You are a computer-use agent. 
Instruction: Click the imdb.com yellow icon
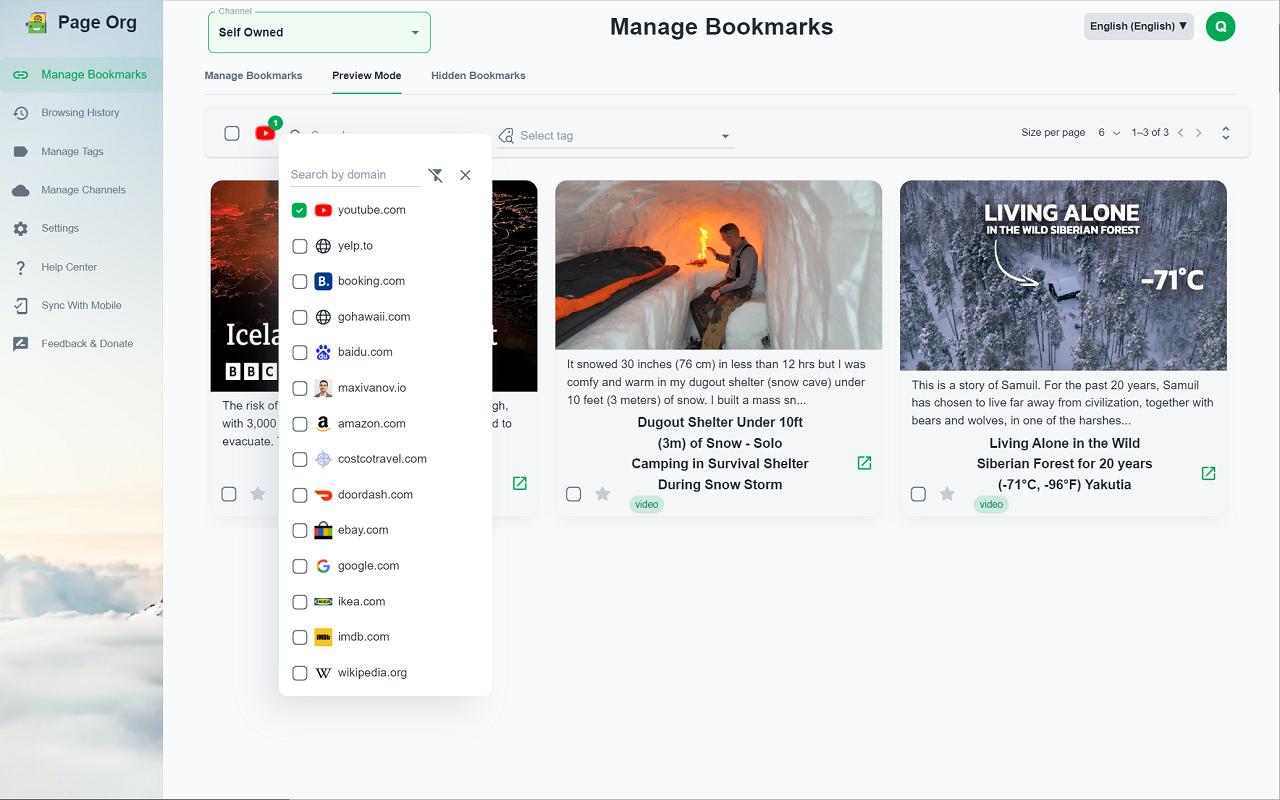coord(323,637)
